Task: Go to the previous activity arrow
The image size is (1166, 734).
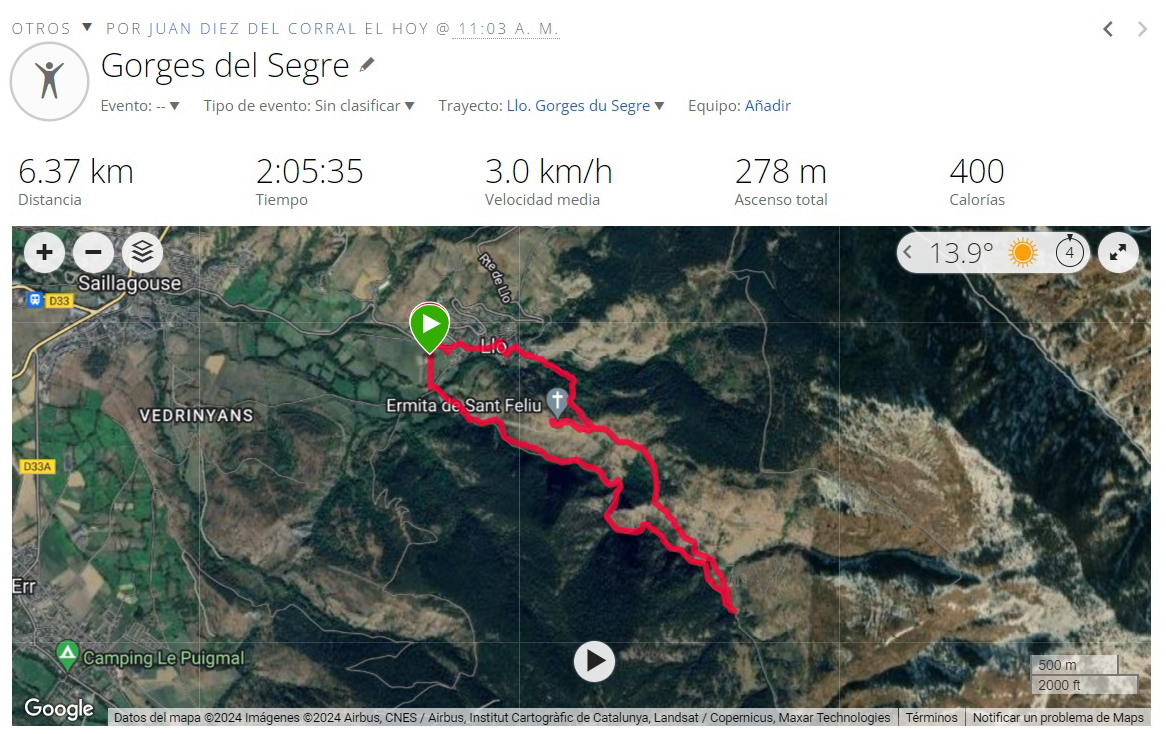Action: (x=1108, y=29)
